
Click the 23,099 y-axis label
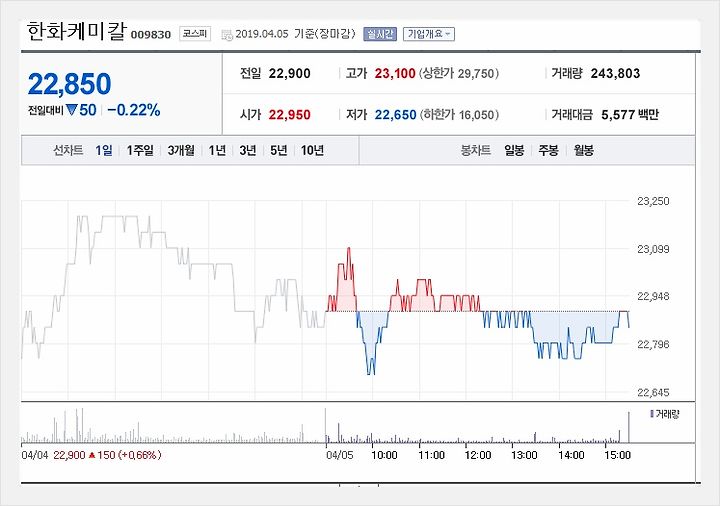[653, 249]
